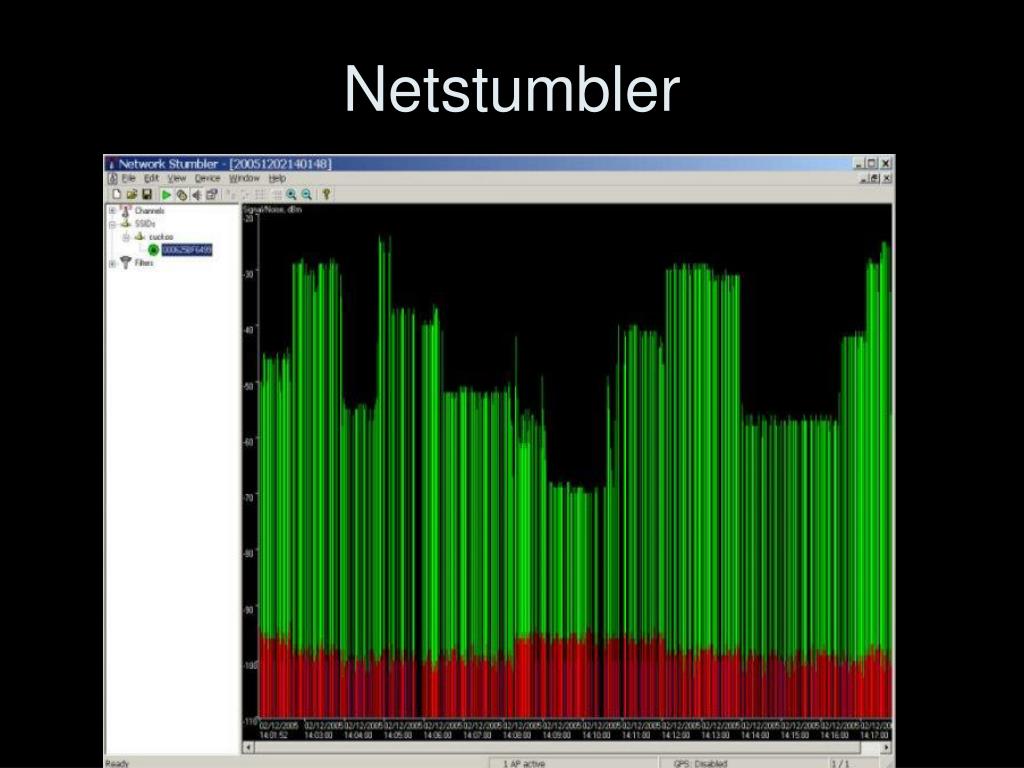Click the grayed Small Icons view button
The image size is (1024, 768).
(x=244, y=194)
